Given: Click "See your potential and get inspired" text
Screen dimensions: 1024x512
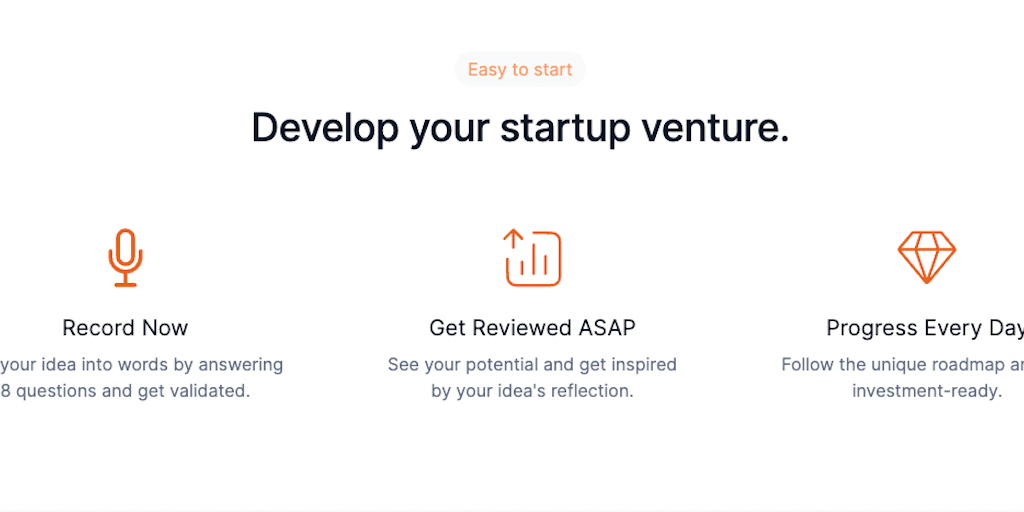Looking at the screenshot, I should pos(532,365).
